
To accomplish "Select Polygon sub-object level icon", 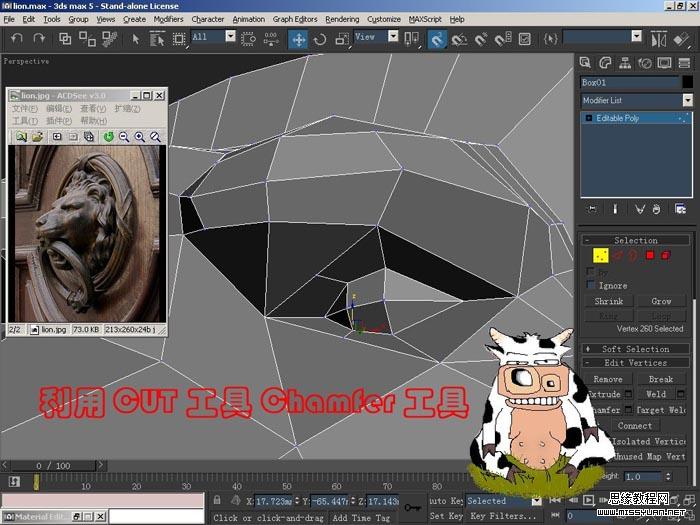I will [x=650, y=255].
